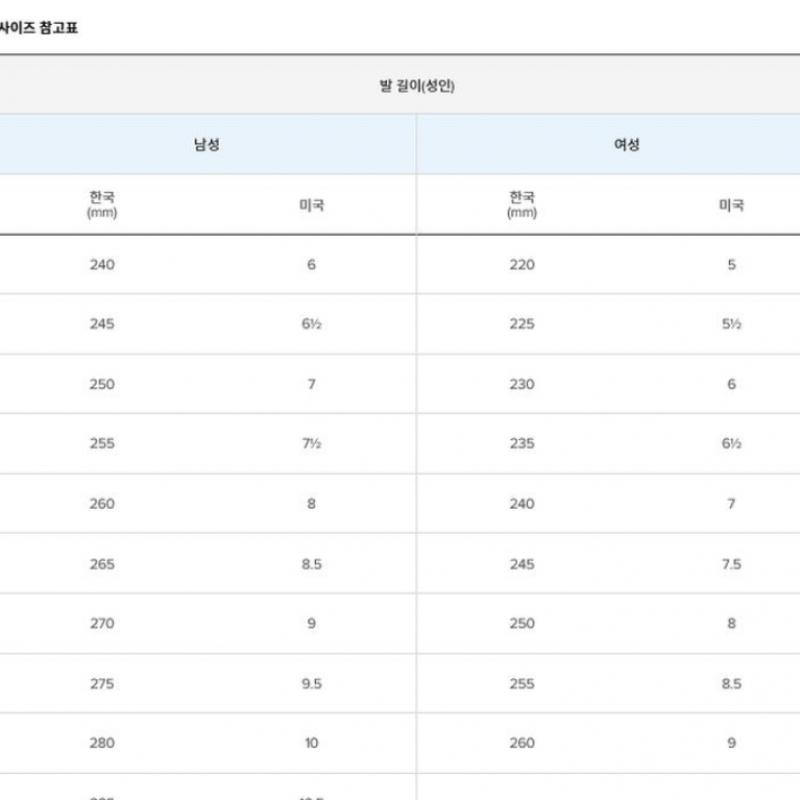Select the 남성 column group header
Viewport: 800px width, 800px height.
point(207,144)
